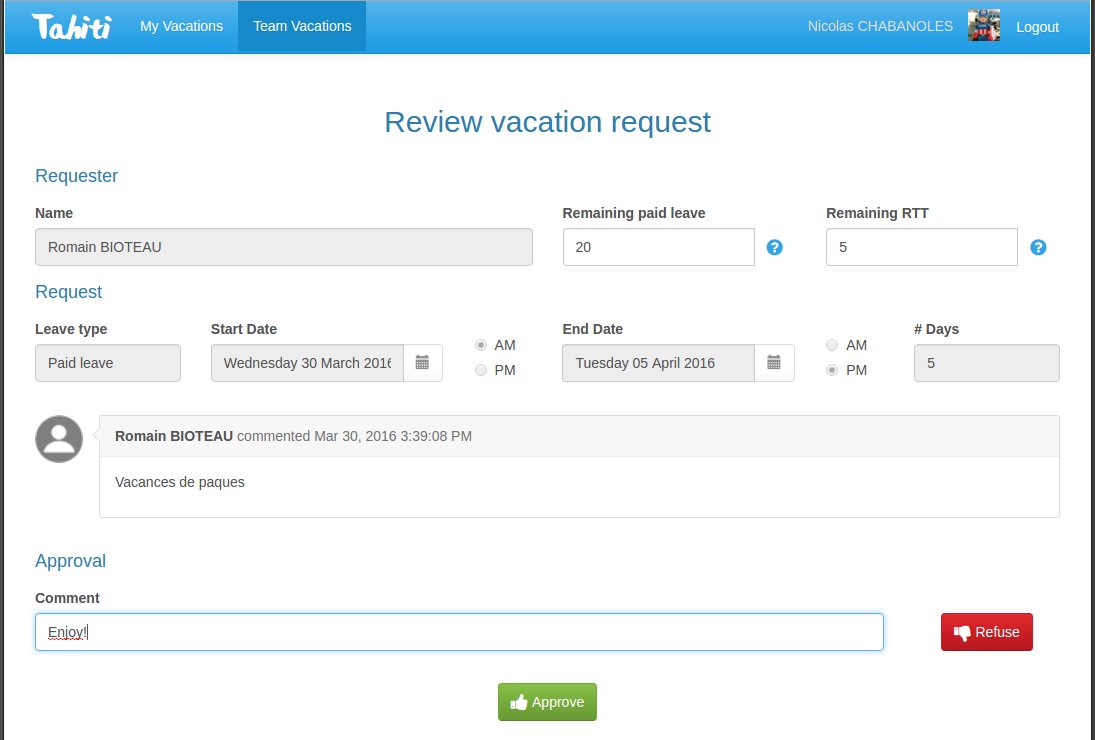Select AM for the End Date

tap(832, 345)
